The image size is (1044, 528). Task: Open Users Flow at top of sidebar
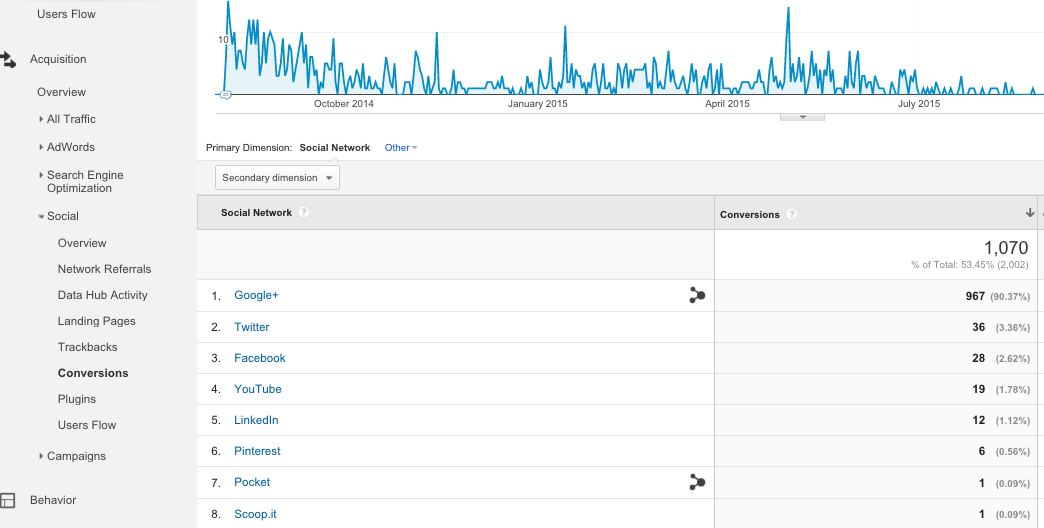[x=67, y=14]
